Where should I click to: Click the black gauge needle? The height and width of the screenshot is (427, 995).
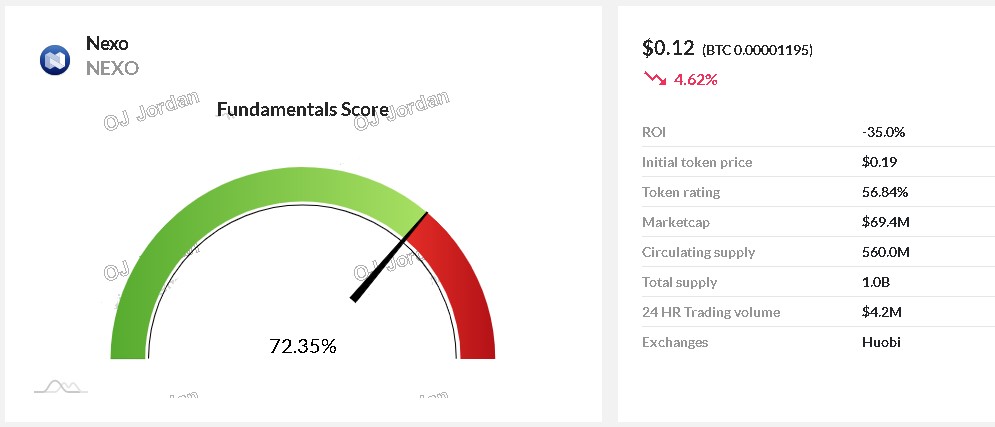pyautogui.click(x=389, y=256)
